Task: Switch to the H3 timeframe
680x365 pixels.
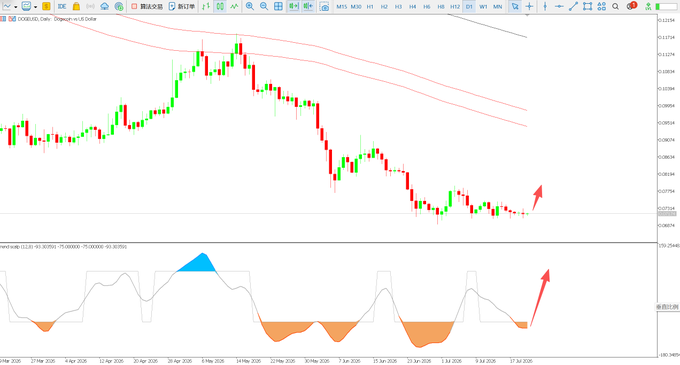Action: point(398,7)
